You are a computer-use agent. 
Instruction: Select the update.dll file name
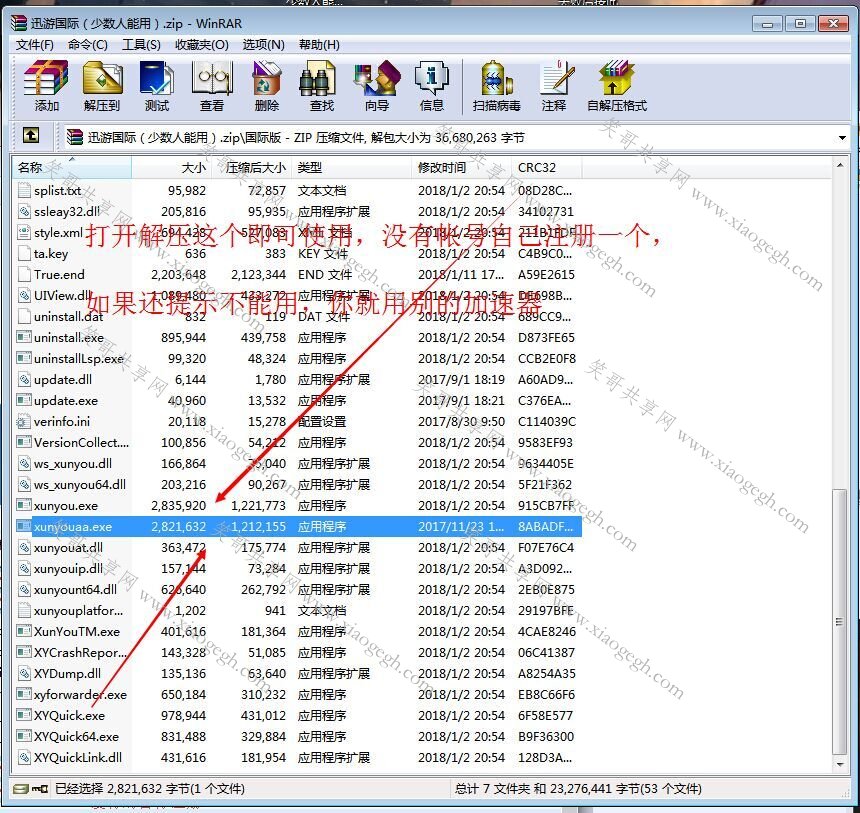click(63, 380)
